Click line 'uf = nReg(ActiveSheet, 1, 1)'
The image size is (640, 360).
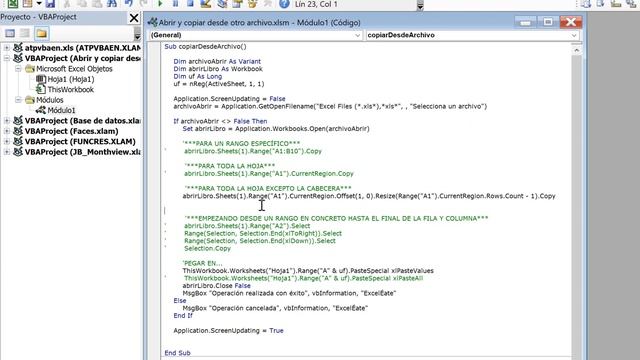[219, 84]
